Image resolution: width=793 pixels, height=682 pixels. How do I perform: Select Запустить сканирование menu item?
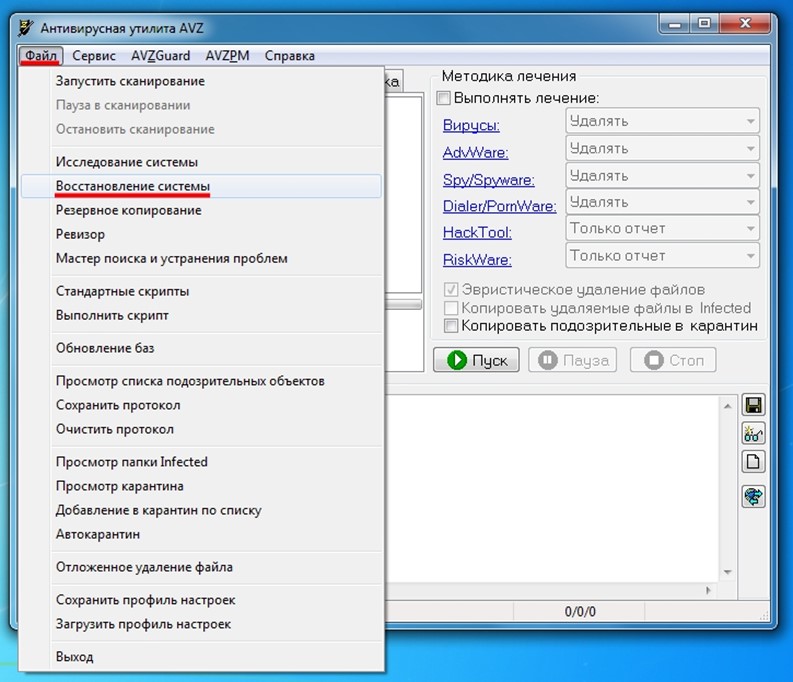(x=201, y=81)
